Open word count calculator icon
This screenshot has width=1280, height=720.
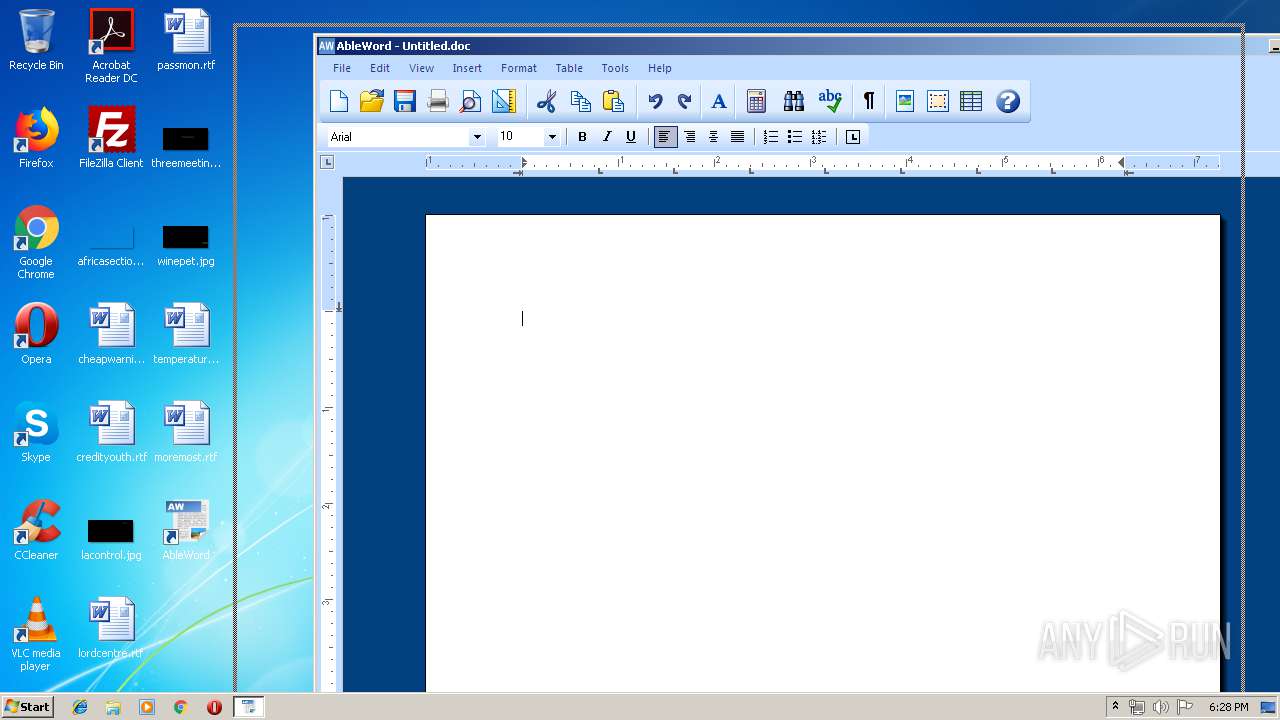(756, 101)
